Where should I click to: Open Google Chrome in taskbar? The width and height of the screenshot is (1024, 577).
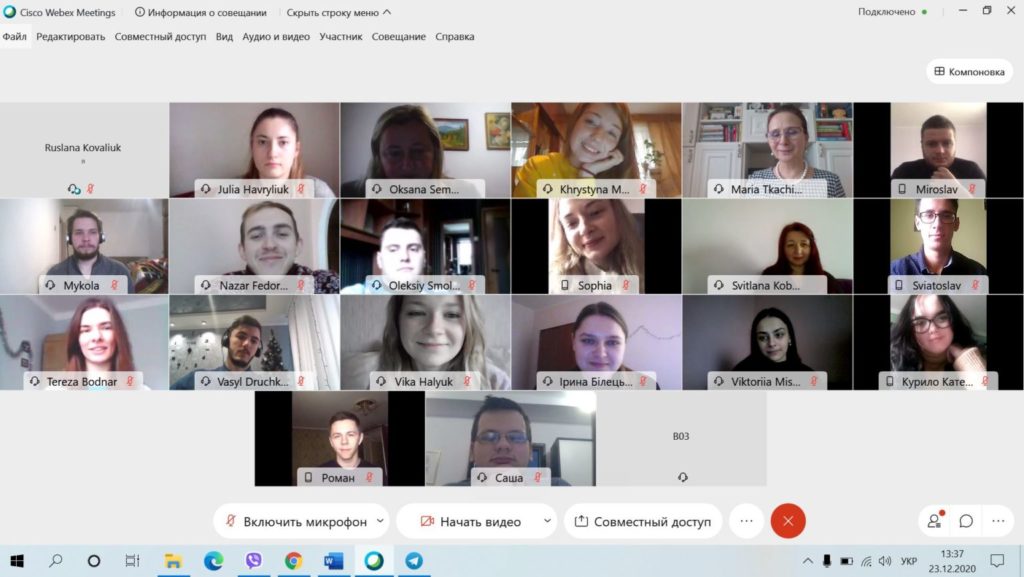pos(293,561)
